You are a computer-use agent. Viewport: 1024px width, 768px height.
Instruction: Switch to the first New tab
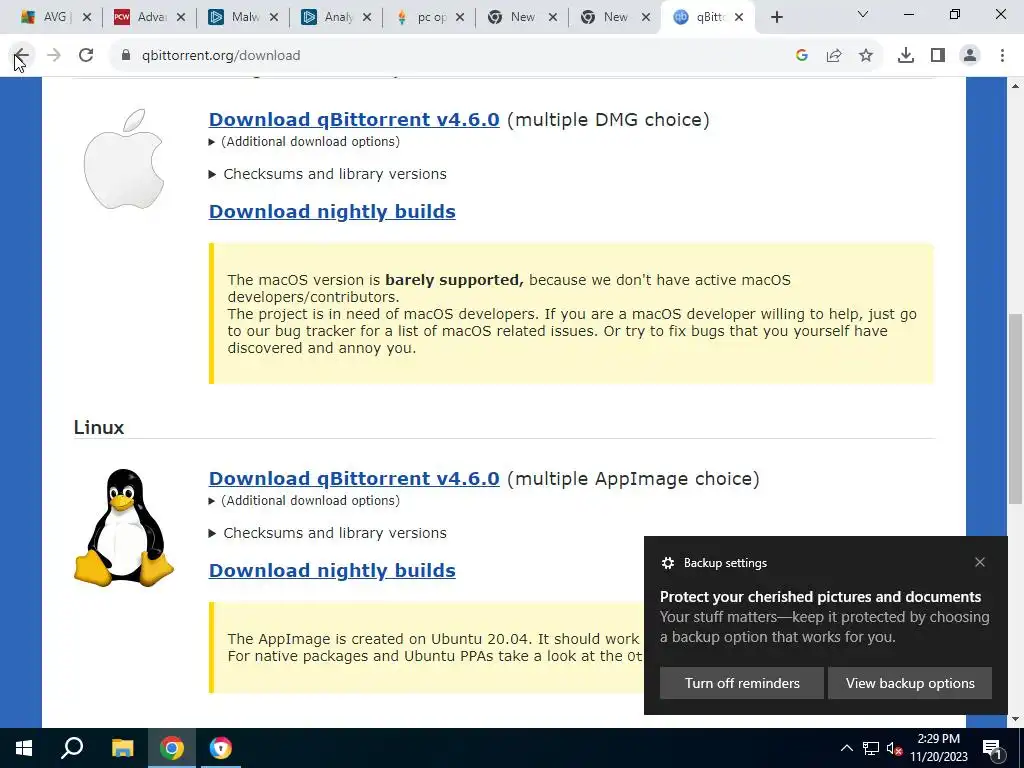point(521,18)
